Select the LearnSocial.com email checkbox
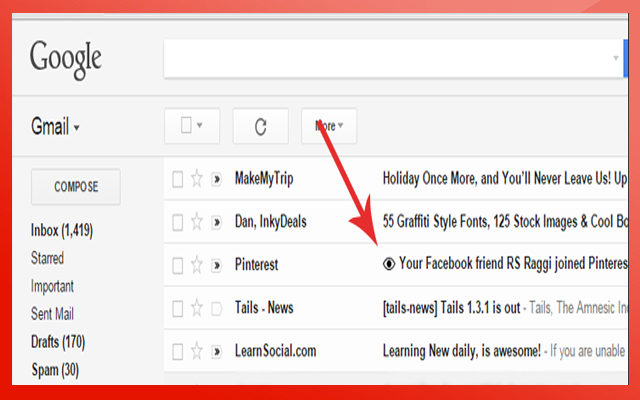The image size is (640, 400). [178, 352]
